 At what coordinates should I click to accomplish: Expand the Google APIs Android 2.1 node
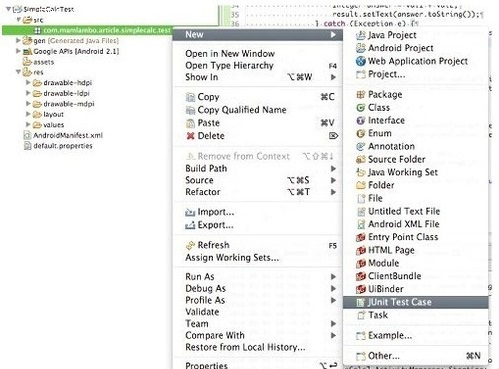click(x=18, y=51)
